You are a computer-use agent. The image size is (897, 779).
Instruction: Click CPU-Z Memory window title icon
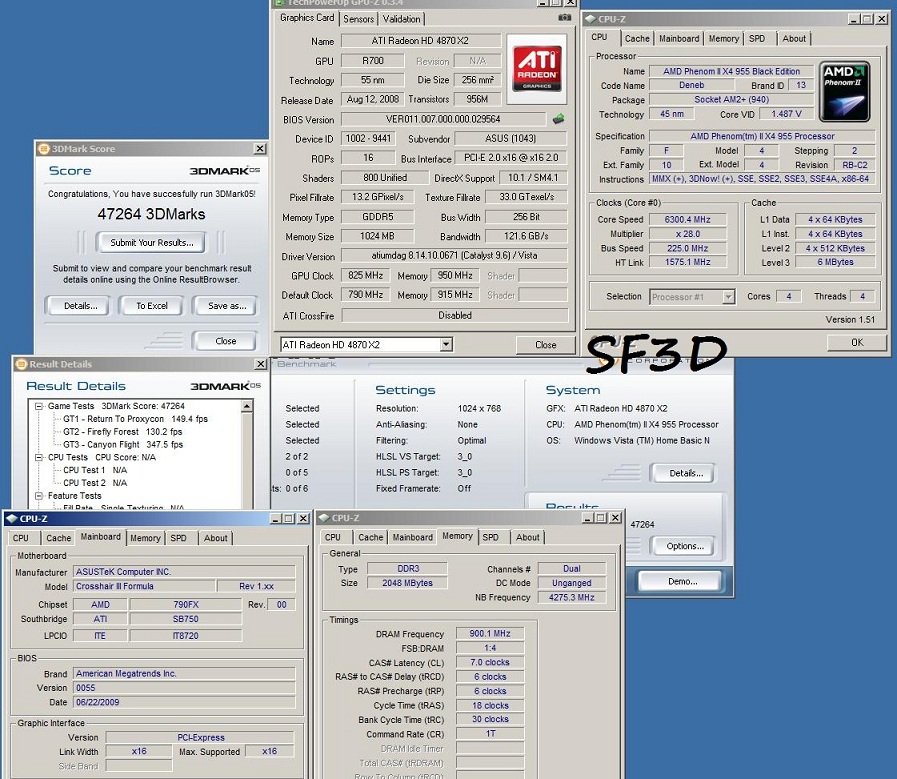click(x=324, y=518)
